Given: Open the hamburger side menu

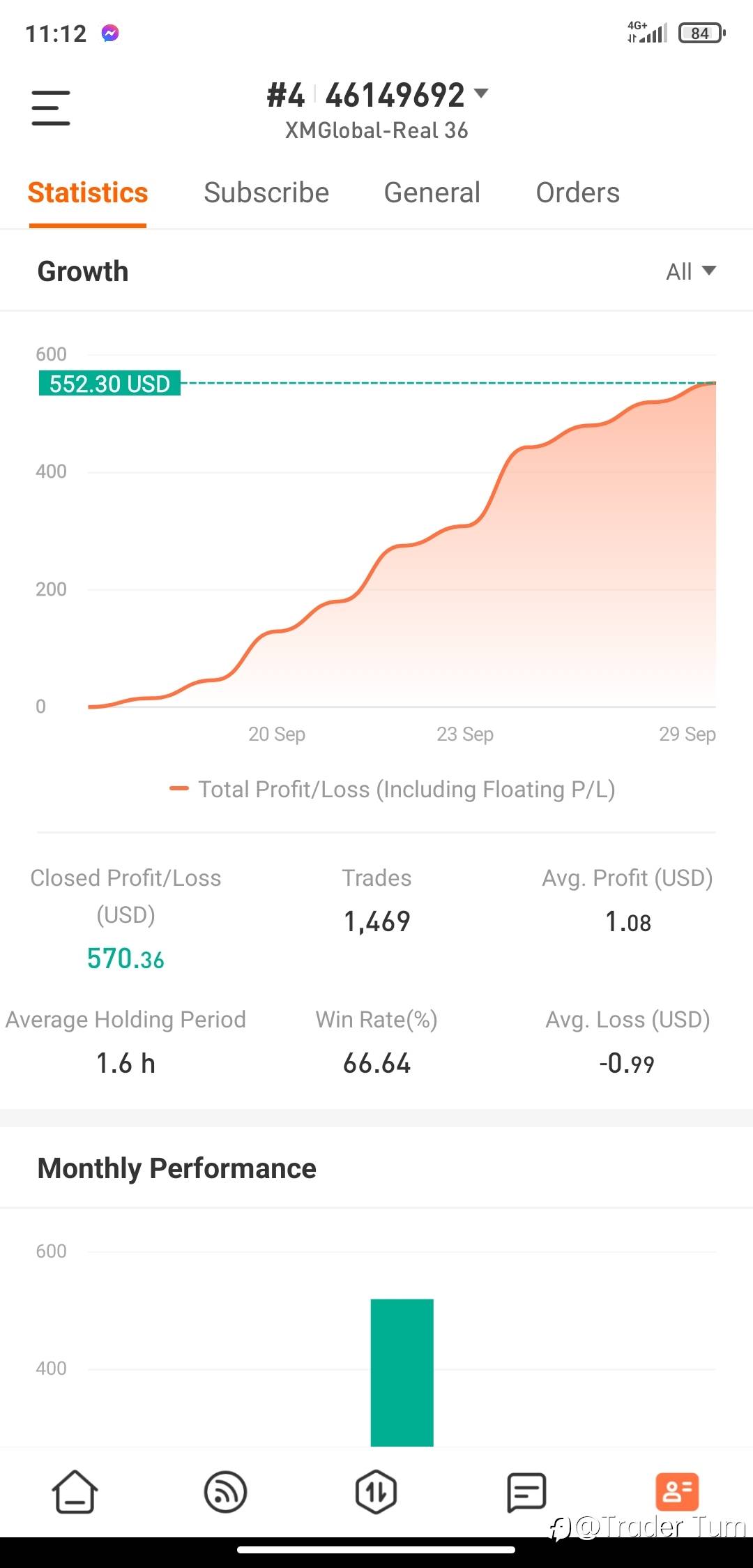Looking at the screenshot, I should click(51, 108).
